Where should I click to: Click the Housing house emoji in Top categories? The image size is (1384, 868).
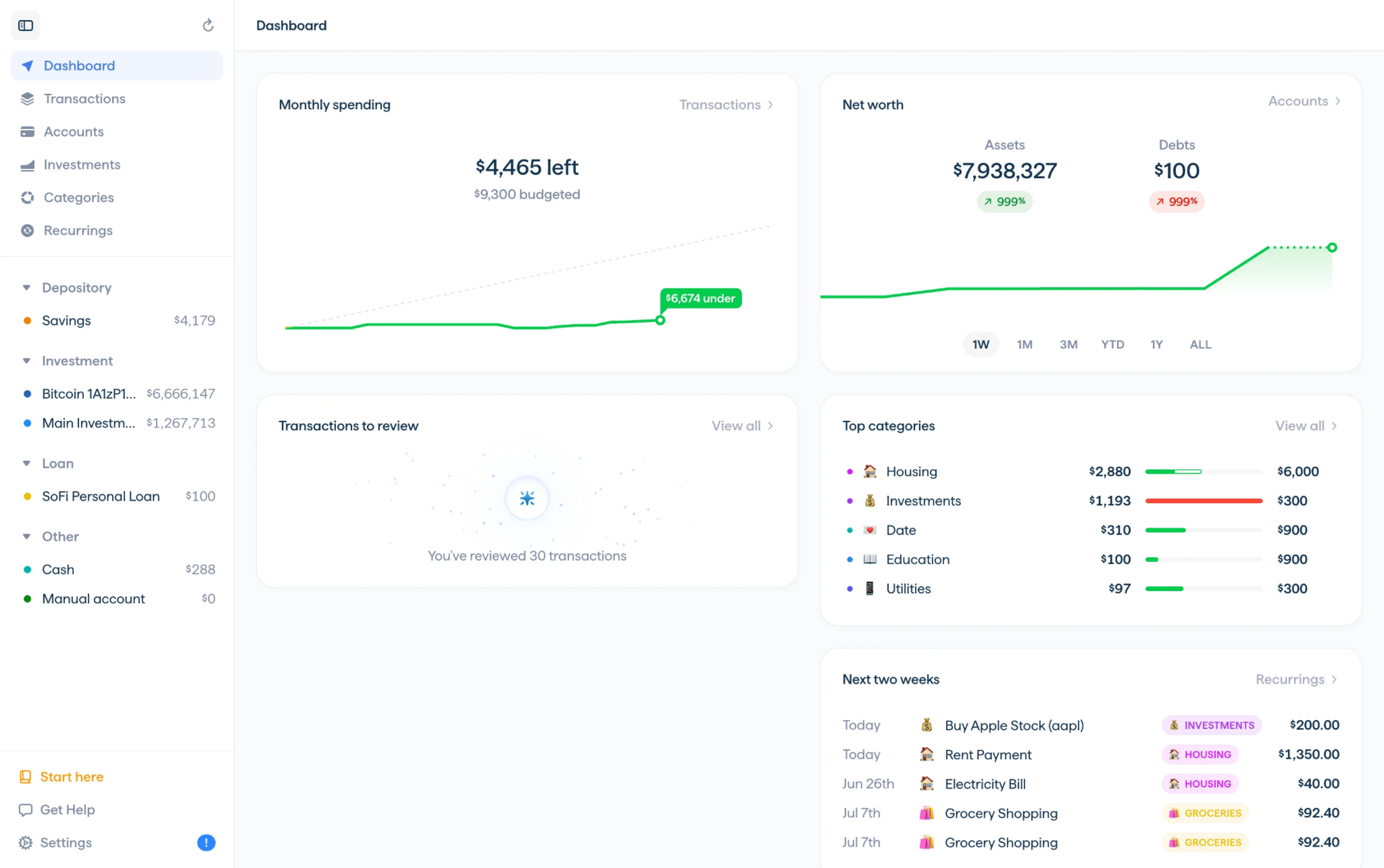click(x=870, y=471)
